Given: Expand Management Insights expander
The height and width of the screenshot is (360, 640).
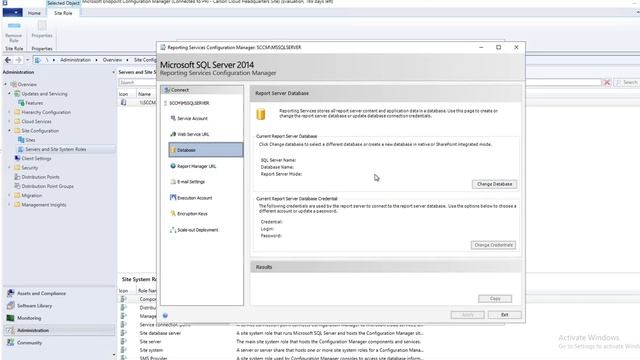Looking at the screenshot, I should coord(10,205).
